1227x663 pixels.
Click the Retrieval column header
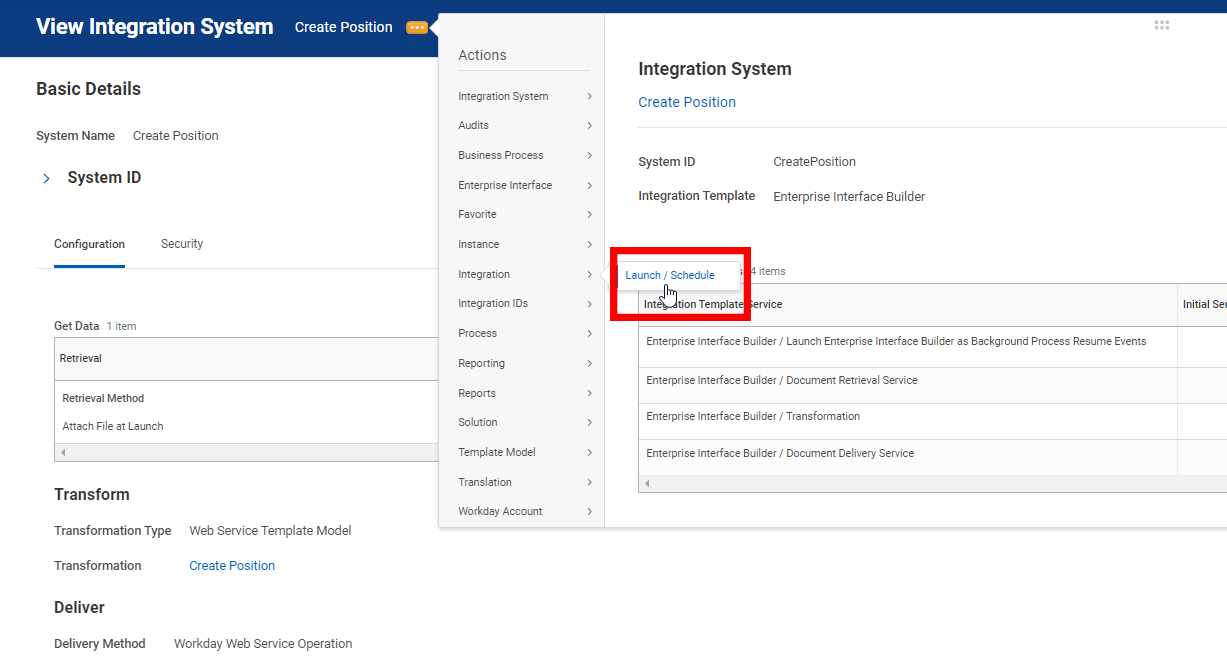pos(246,358)
